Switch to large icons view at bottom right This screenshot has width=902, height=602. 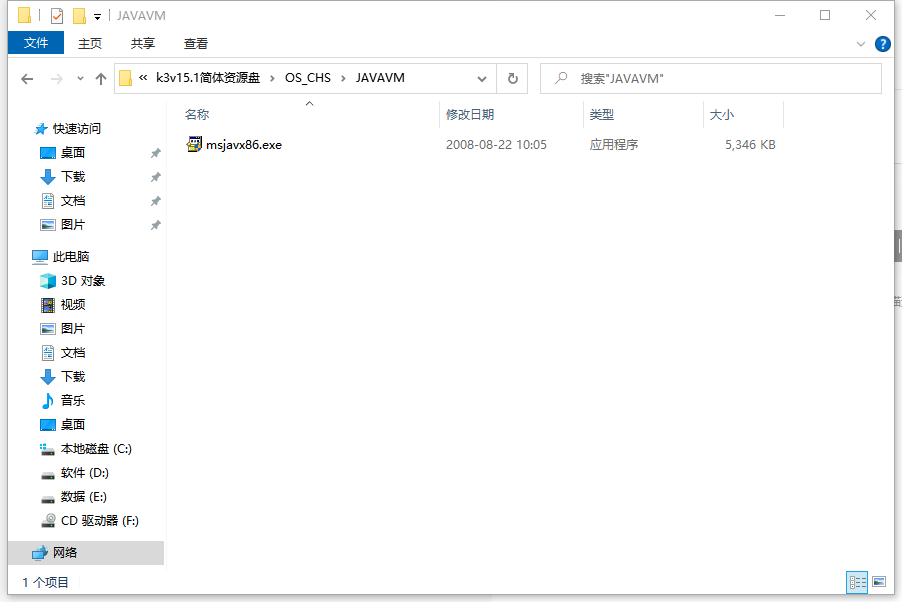879,582
